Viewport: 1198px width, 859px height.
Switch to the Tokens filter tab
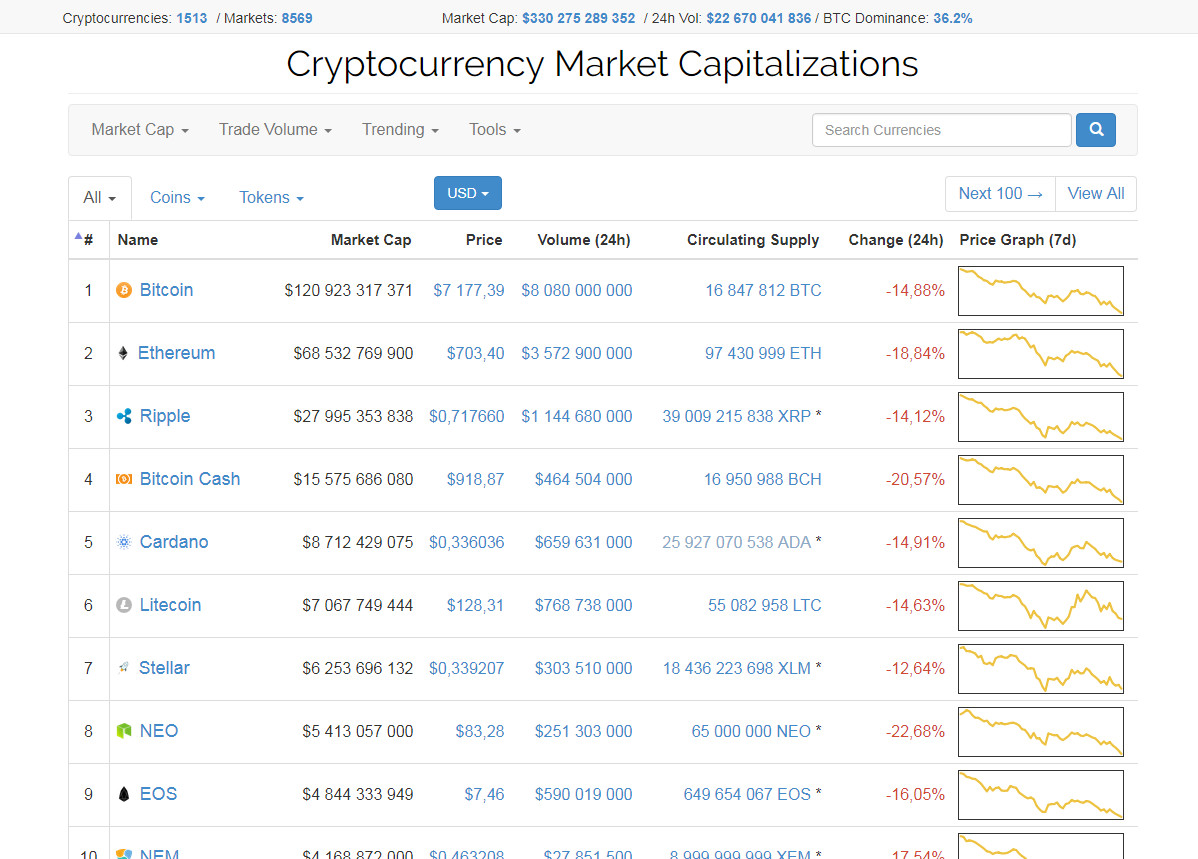coord(271,198)
